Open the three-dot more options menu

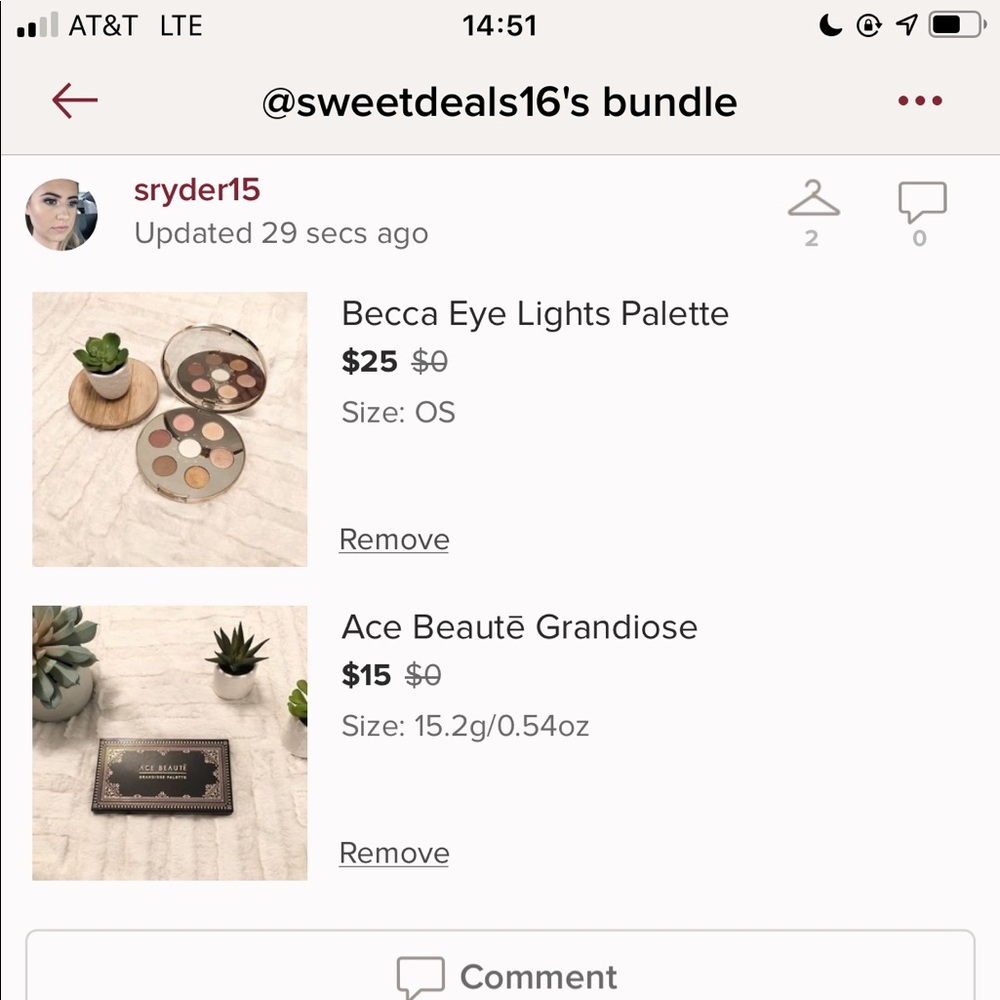tap(920, 101)
